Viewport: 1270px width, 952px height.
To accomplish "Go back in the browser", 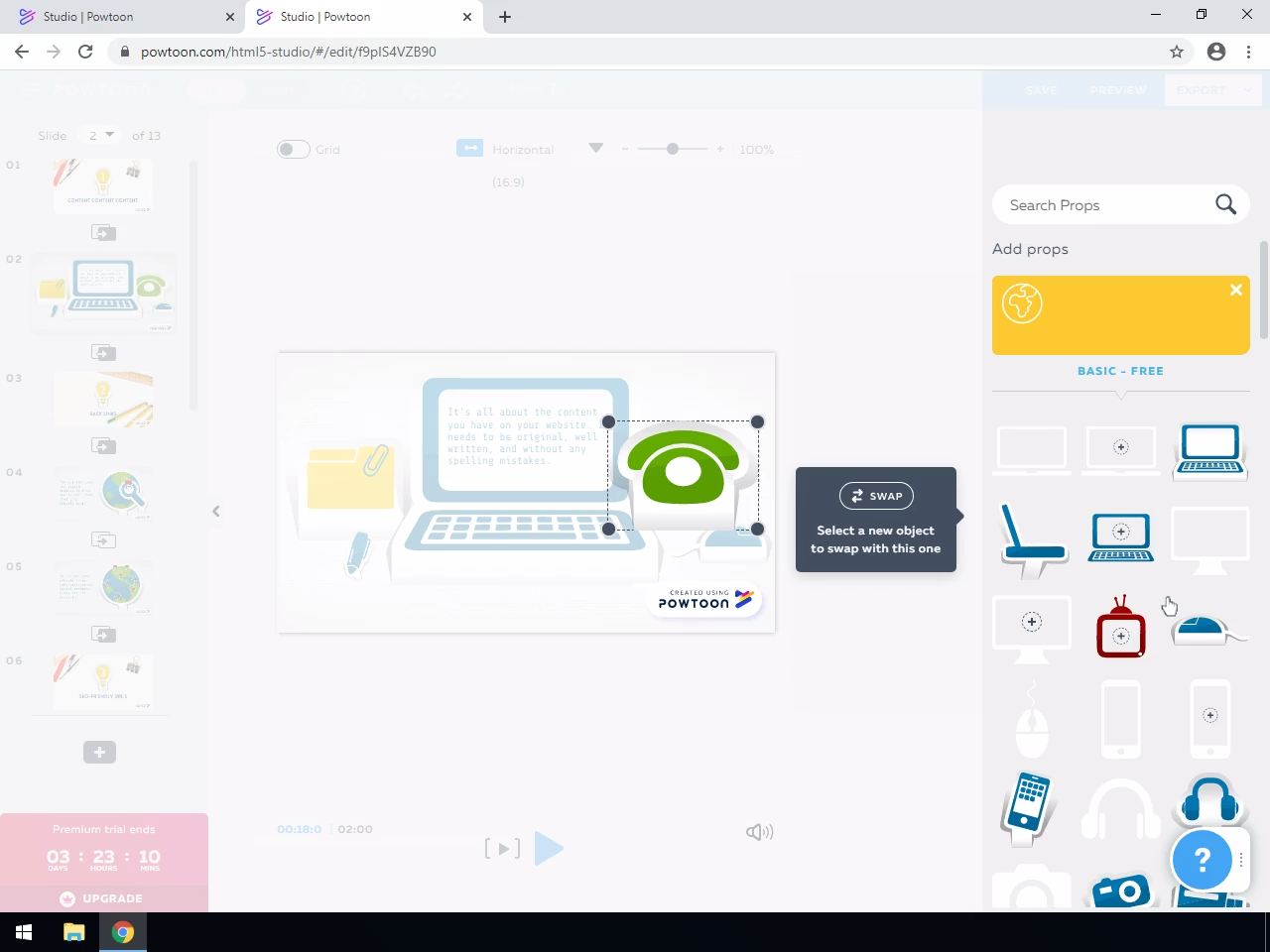I will (x=22, y=52).
